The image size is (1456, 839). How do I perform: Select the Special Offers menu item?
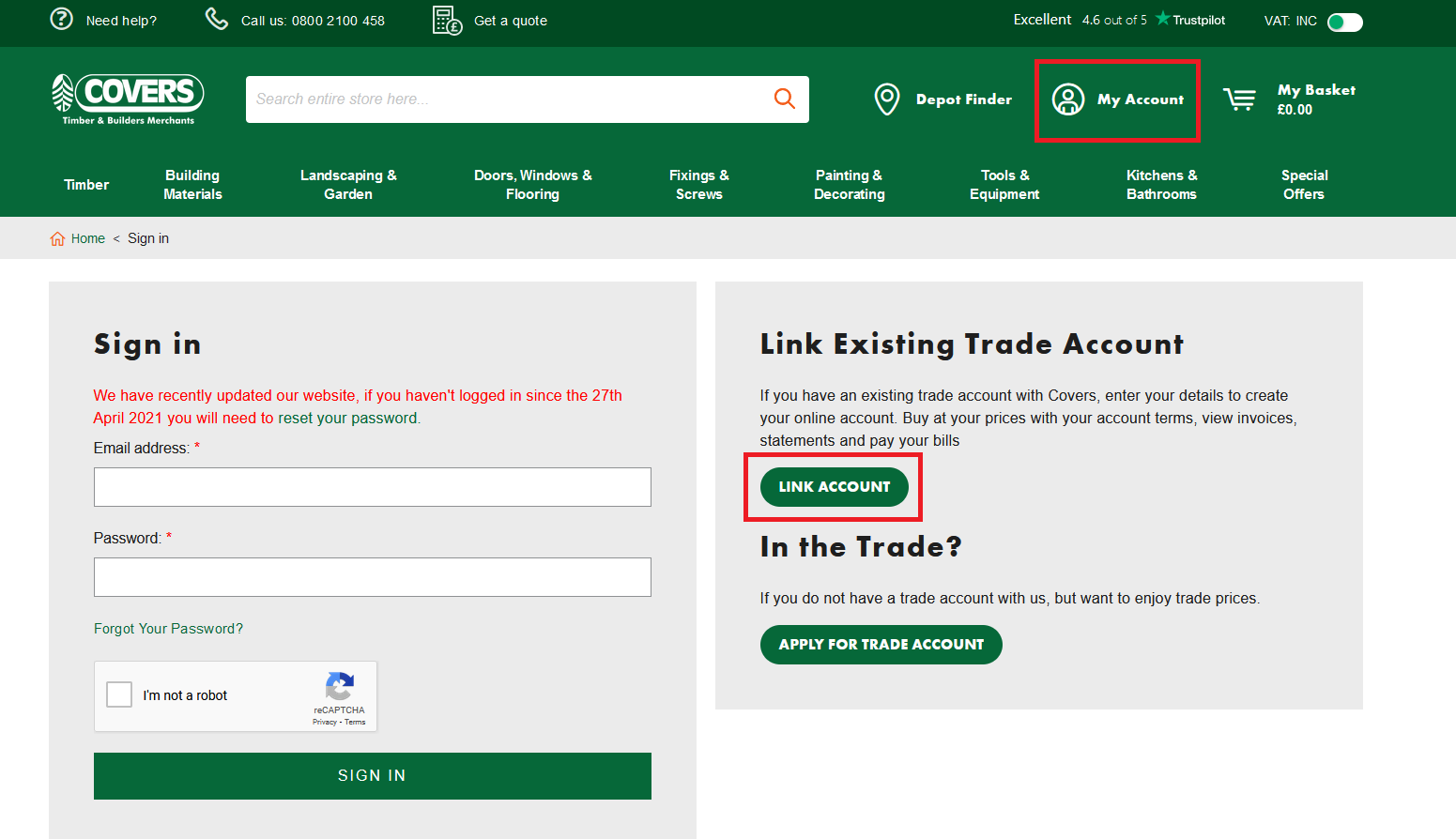[x=1304, y=185]
